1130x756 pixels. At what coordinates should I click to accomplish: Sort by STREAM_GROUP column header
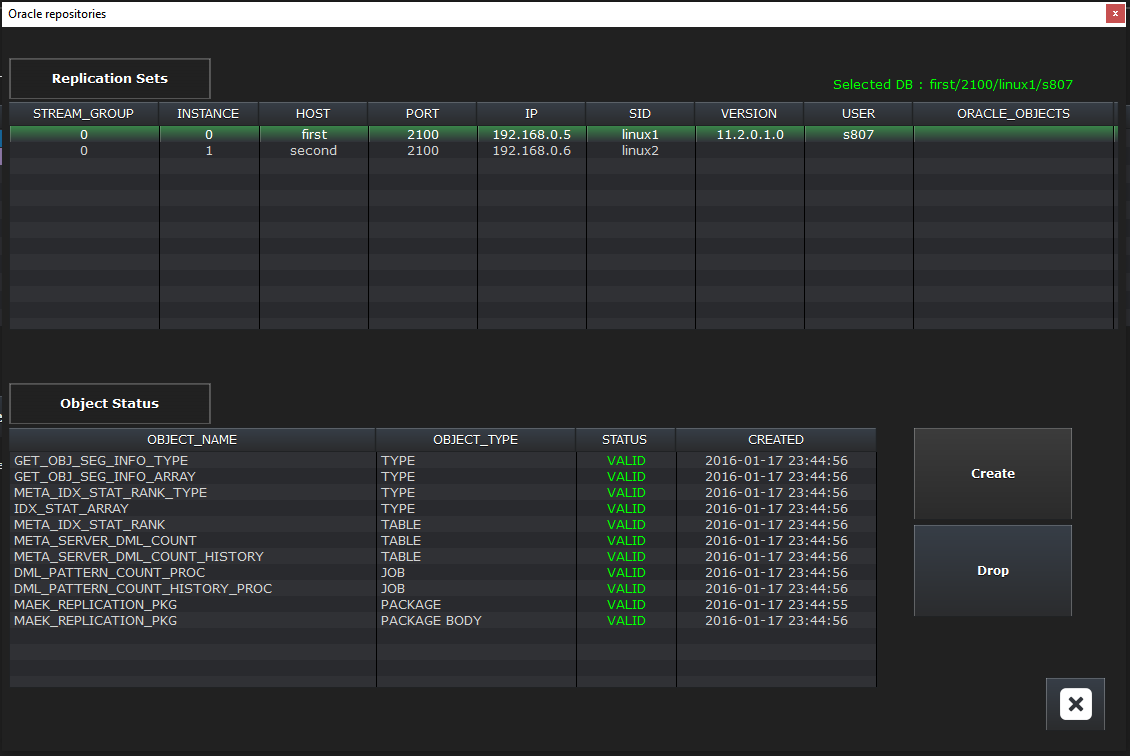click(84, 114)
